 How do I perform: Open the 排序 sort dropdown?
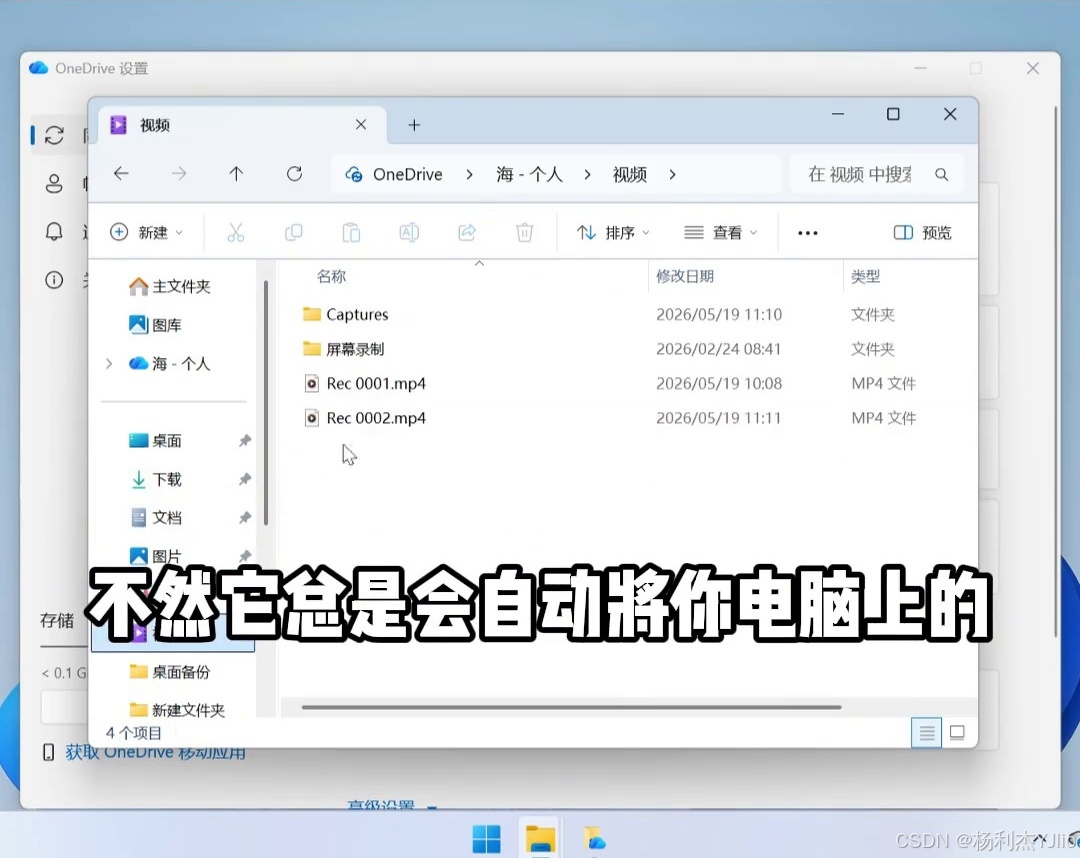pos(613,233)
